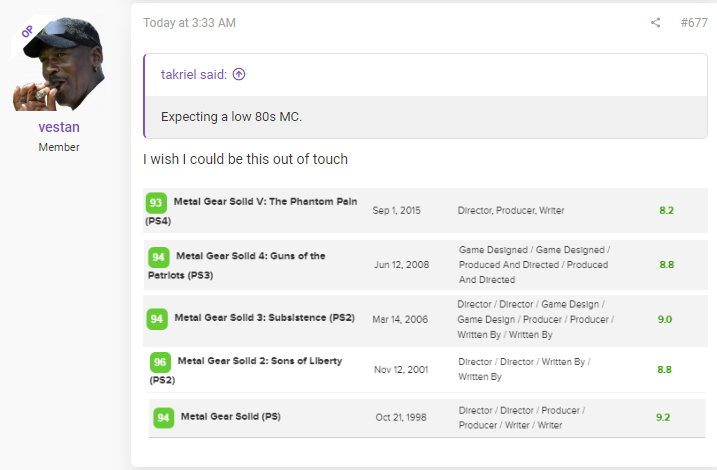Open the takriel said quote link
Screen dimensions: 717x470
pos(193,75)
